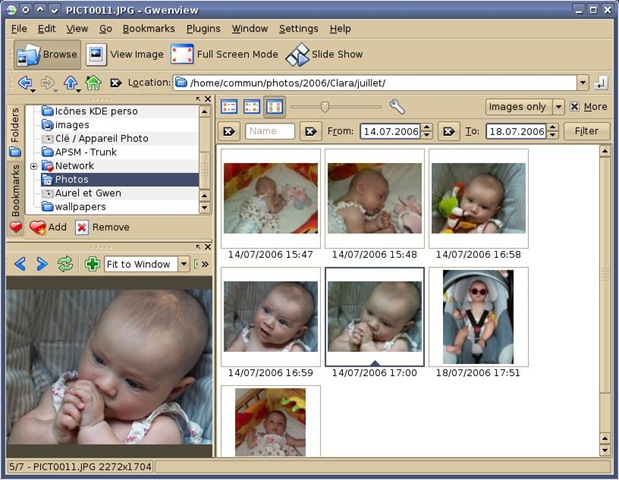The width and height of the screenshot is (619, 480).
Task: Open the Fit to Window zoom dropdown
Action: tap(182, 264)
